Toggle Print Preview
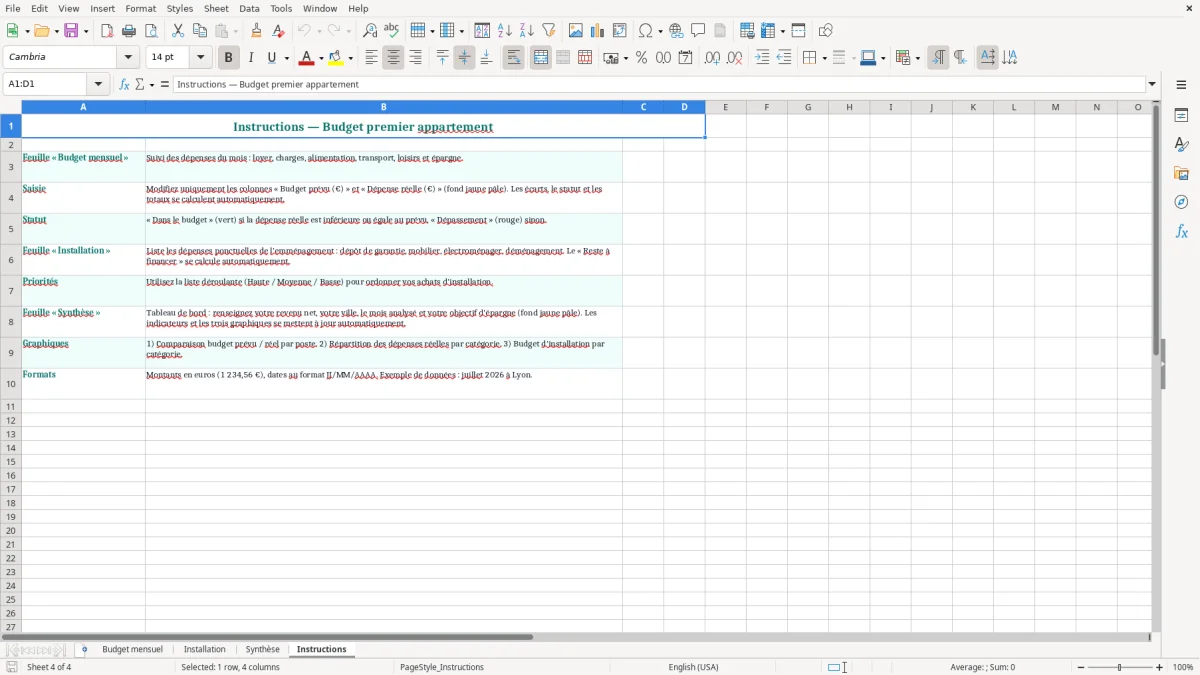This screenshot has height=675, width=1200. tap(151, 31)
